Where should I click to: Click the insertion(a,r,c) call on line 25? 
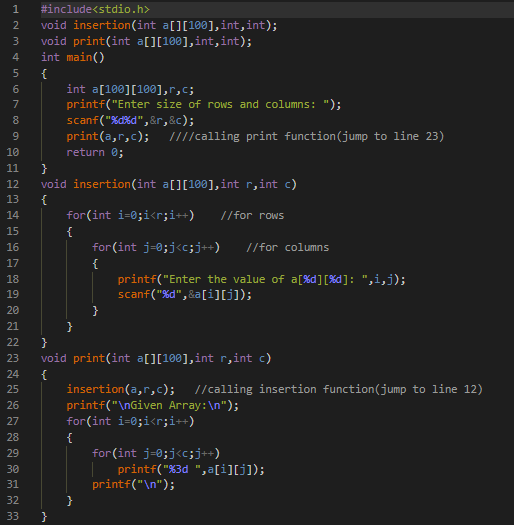pyautogui.click(x=121, y=389)
